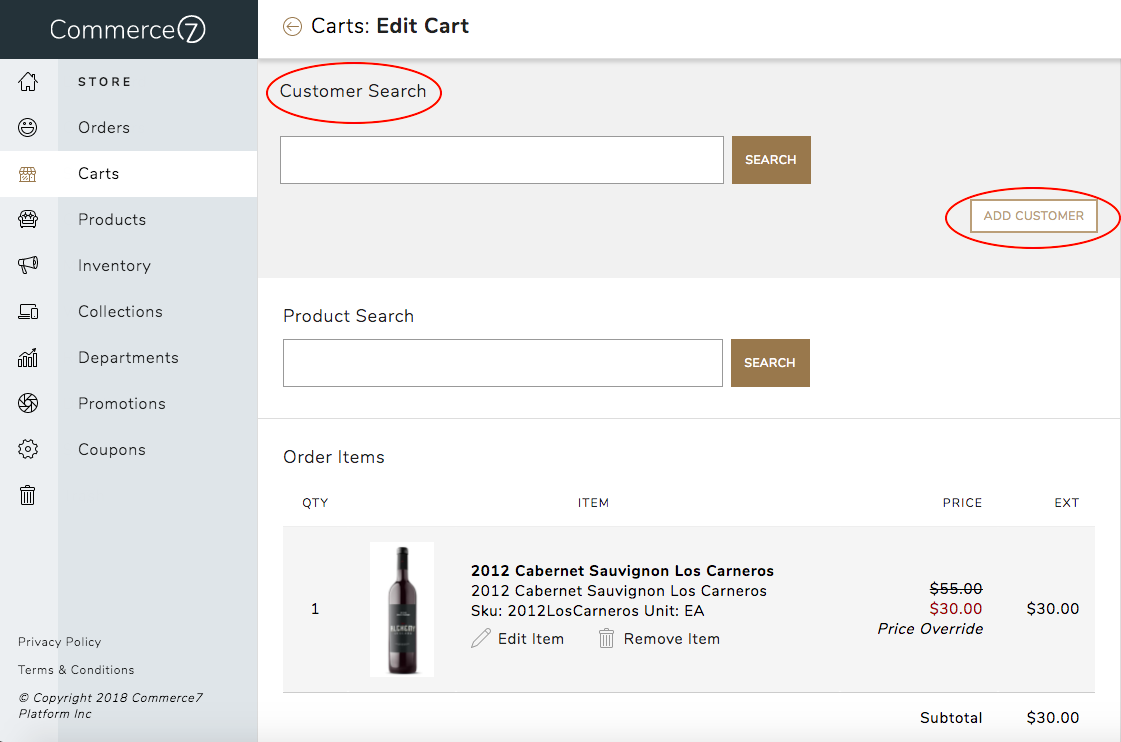Click Edit Item link for Cabernet
1121x742 pixels.
pyautogui.click(x=530, y=639)
